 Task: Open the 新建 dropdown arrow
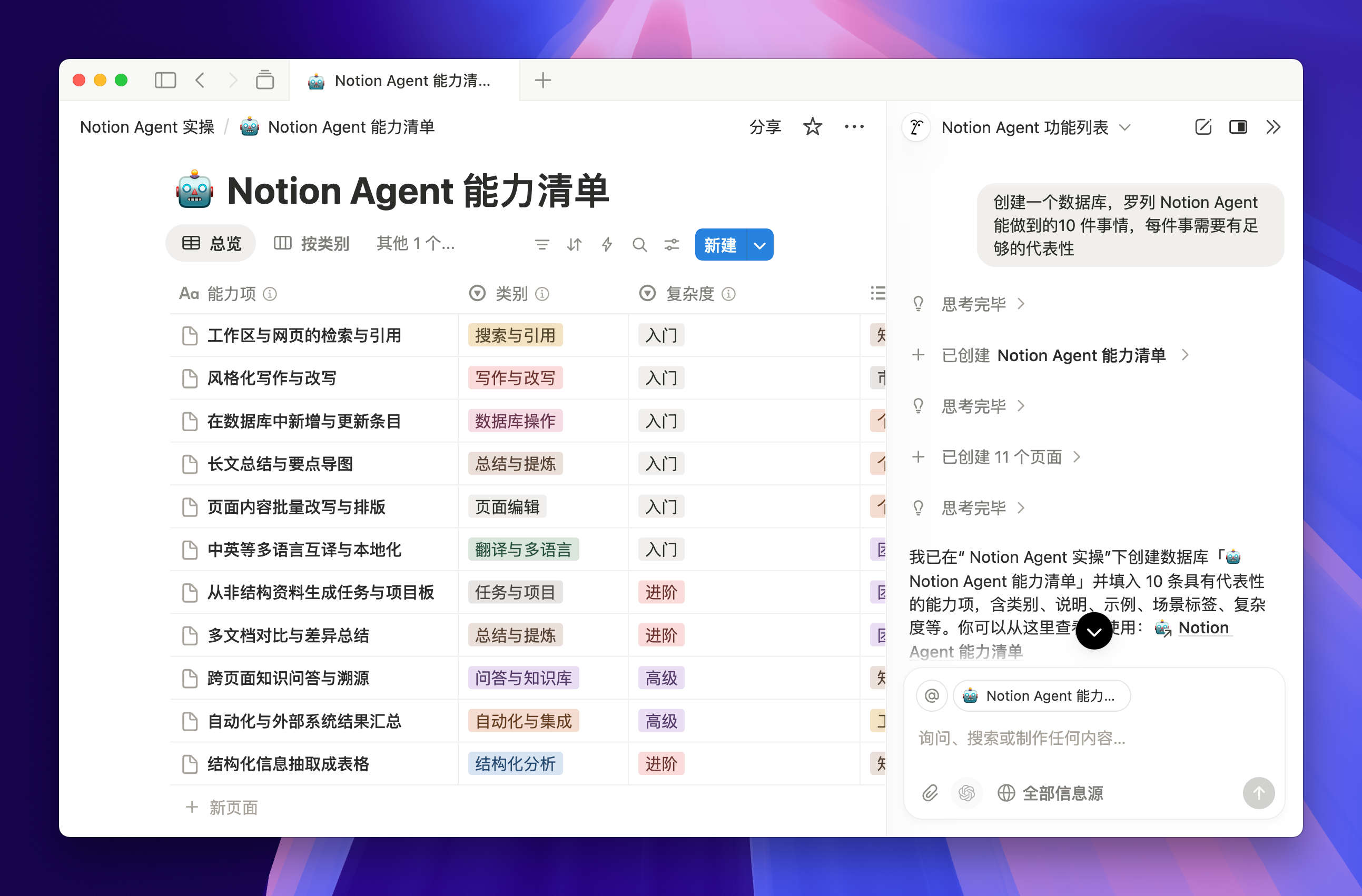click(x=760, y=245)
